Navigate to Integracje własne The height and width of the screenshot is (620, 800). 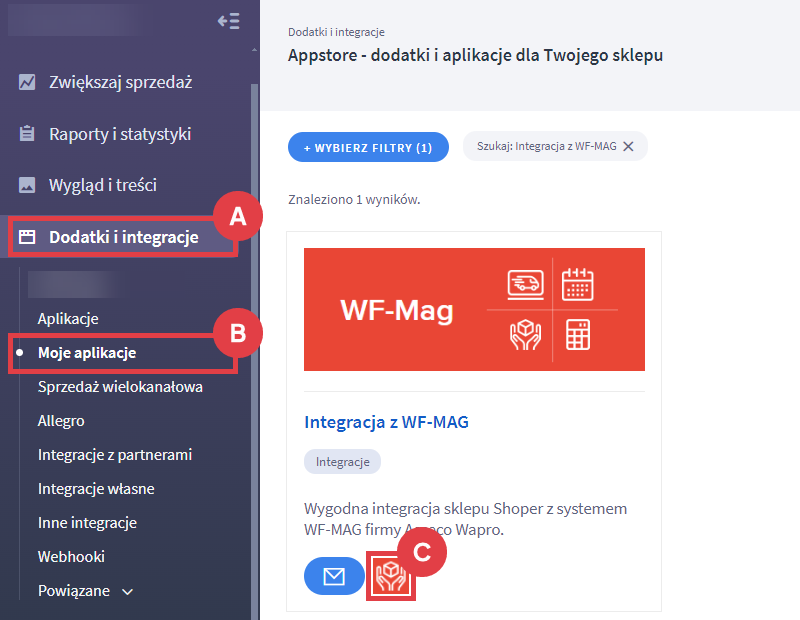pyautogui.click(x=96, y=489)
